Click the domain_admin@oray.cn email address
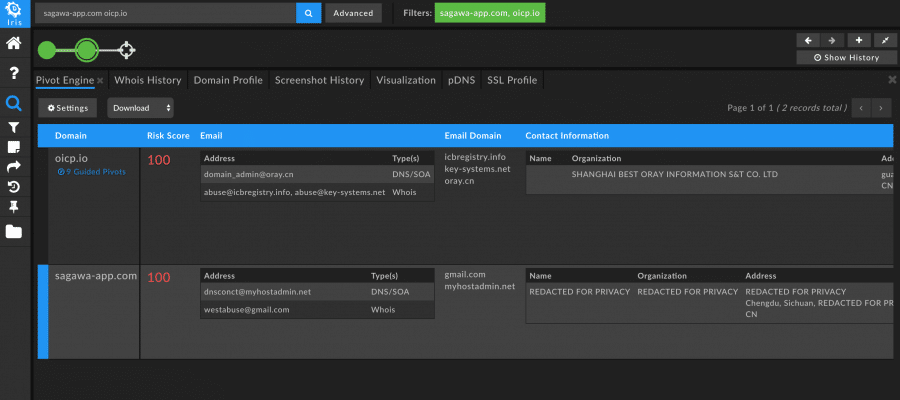900x400 pixels. 249,174
